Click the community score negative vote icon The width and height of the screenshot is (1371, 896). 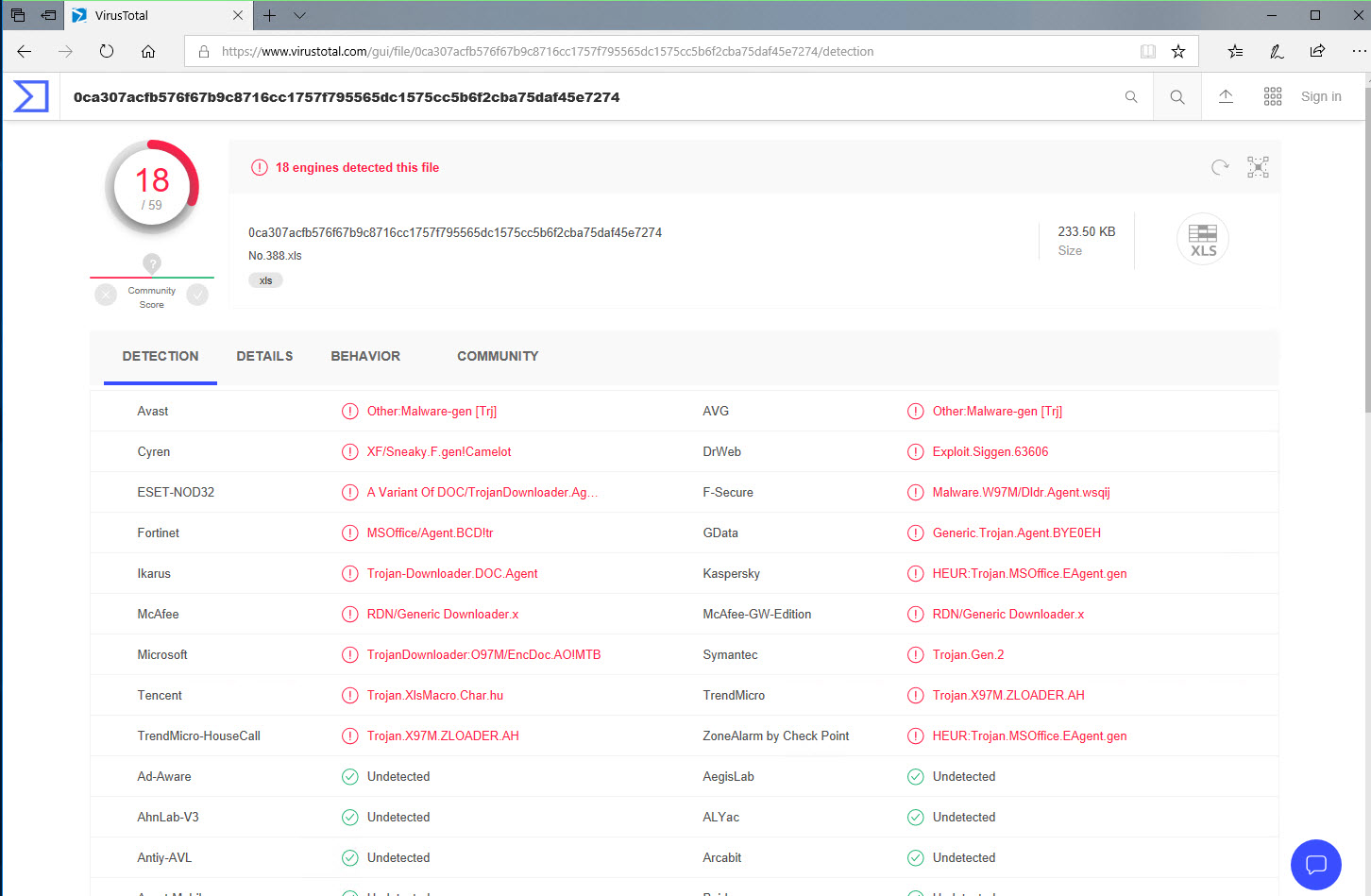[x=106, y=295]
